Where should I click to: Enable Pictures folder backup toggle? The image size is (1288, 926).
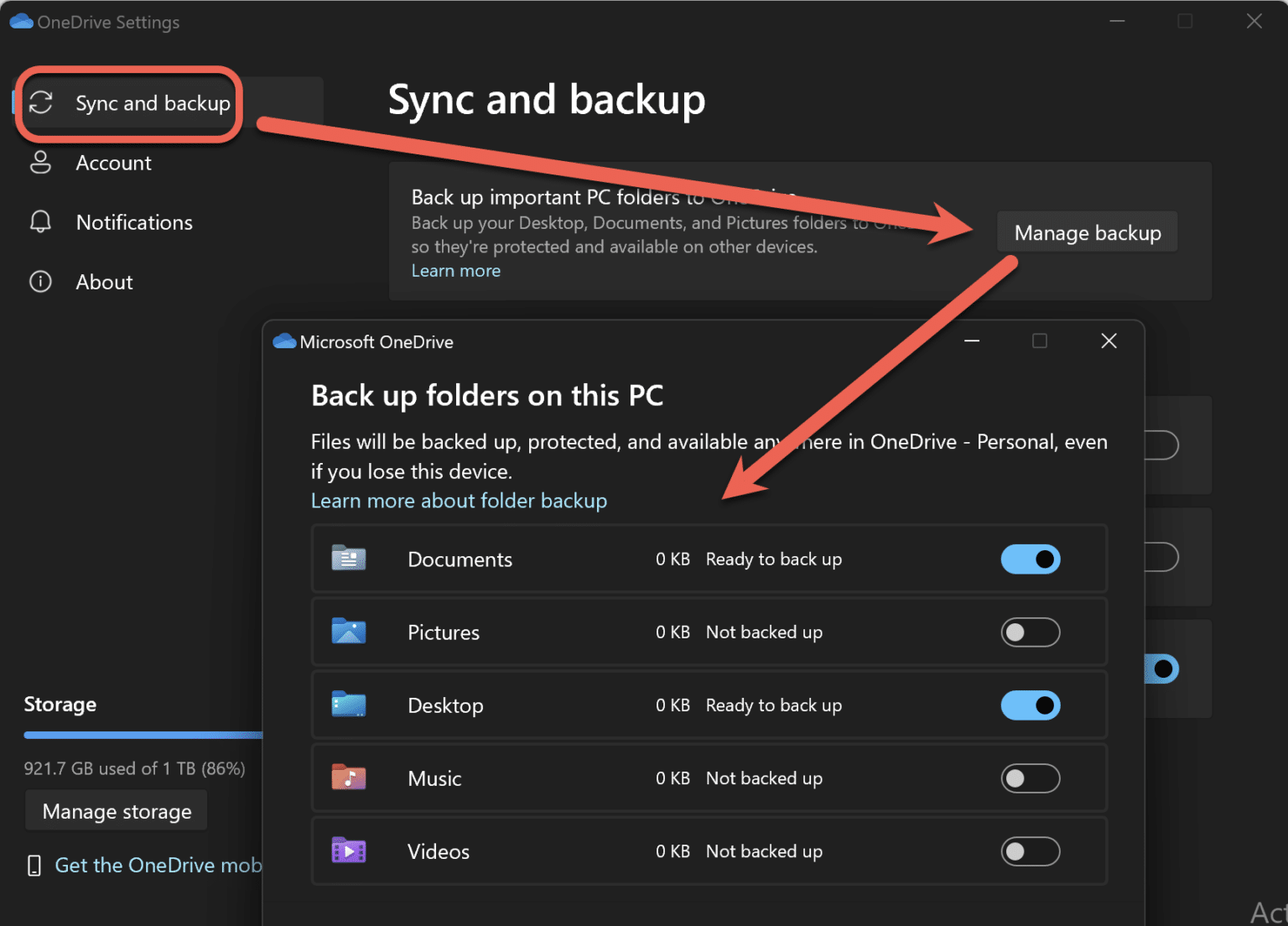(x=1031, y=632)
